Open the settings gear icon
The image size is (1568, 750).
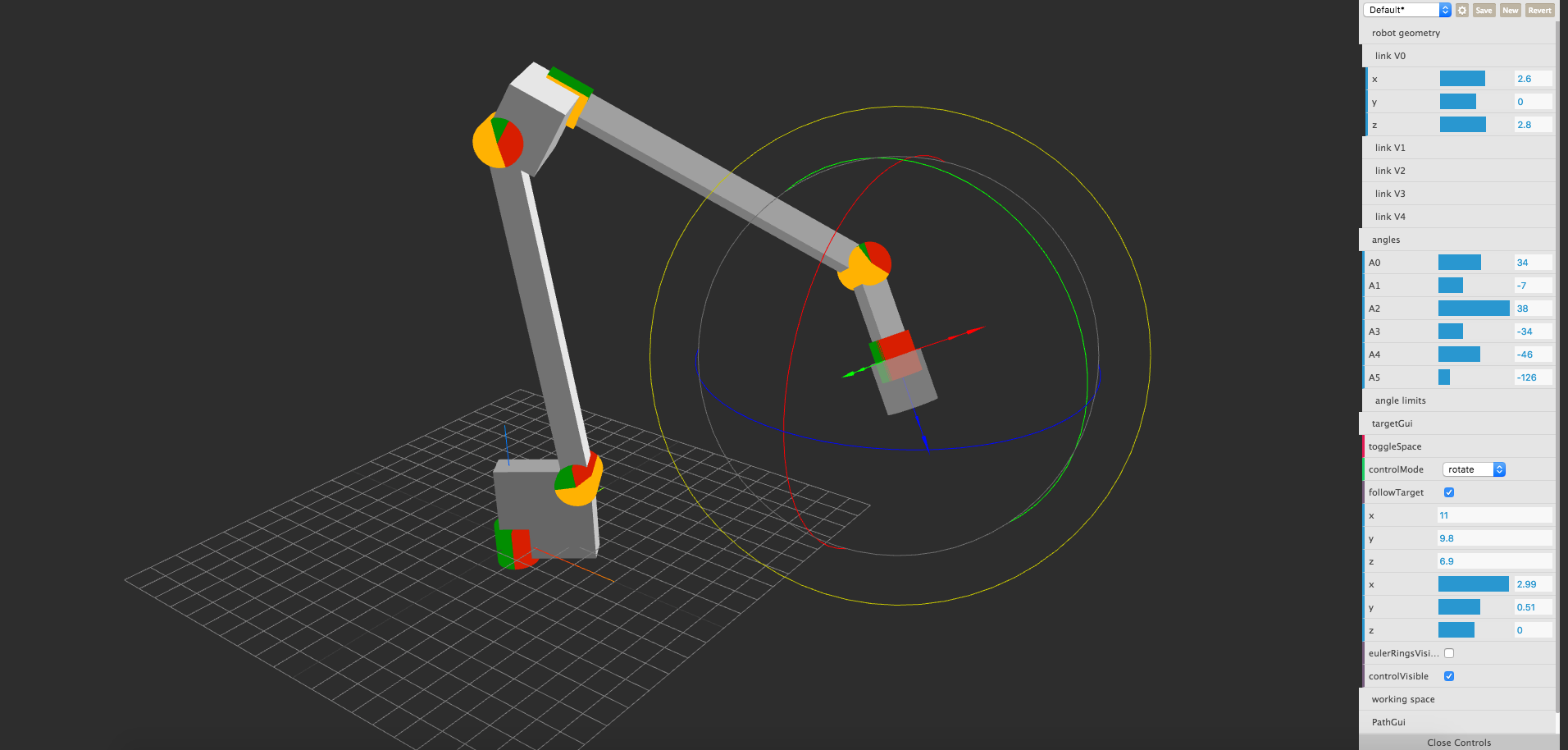[1462, 10]
